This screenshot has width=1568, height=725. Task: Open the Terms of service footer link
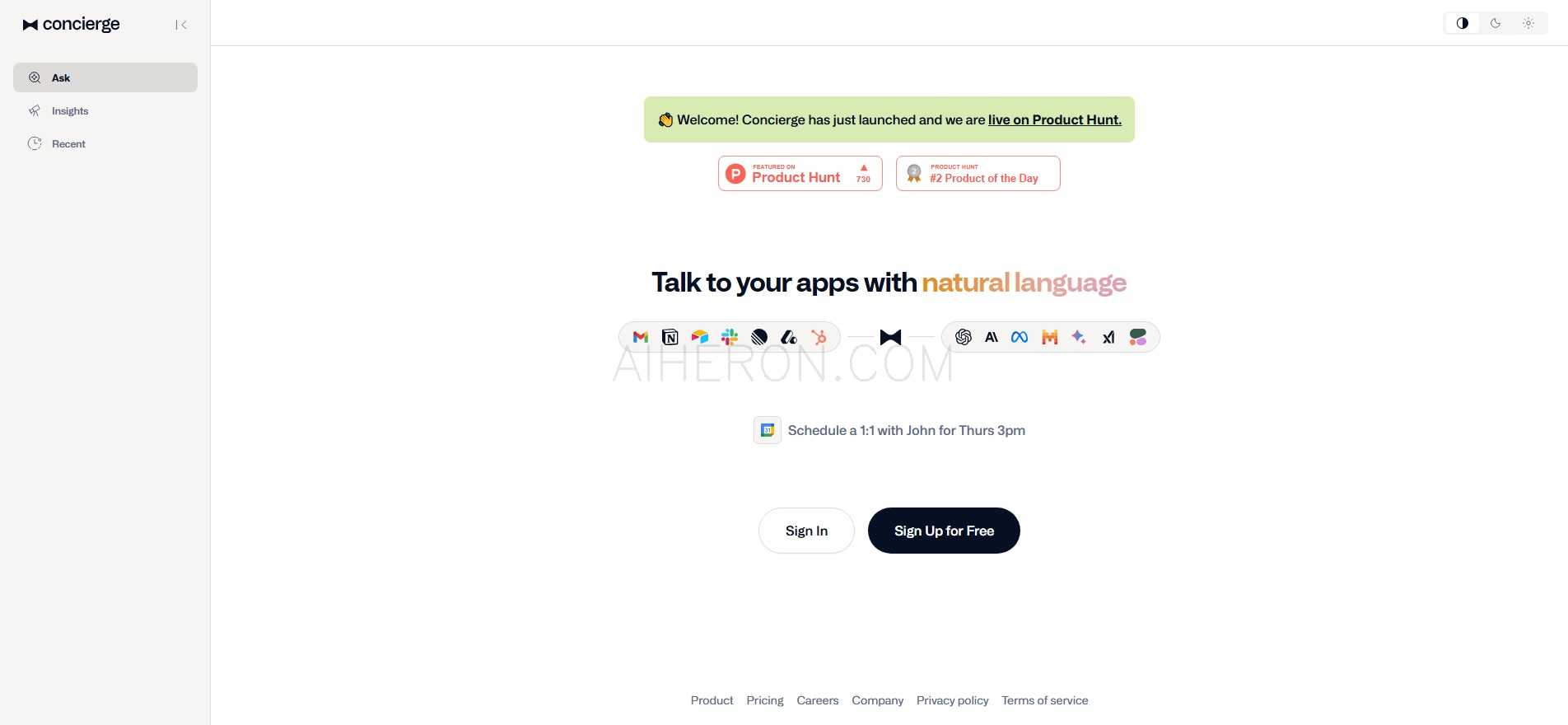[x=1045, y=700]
